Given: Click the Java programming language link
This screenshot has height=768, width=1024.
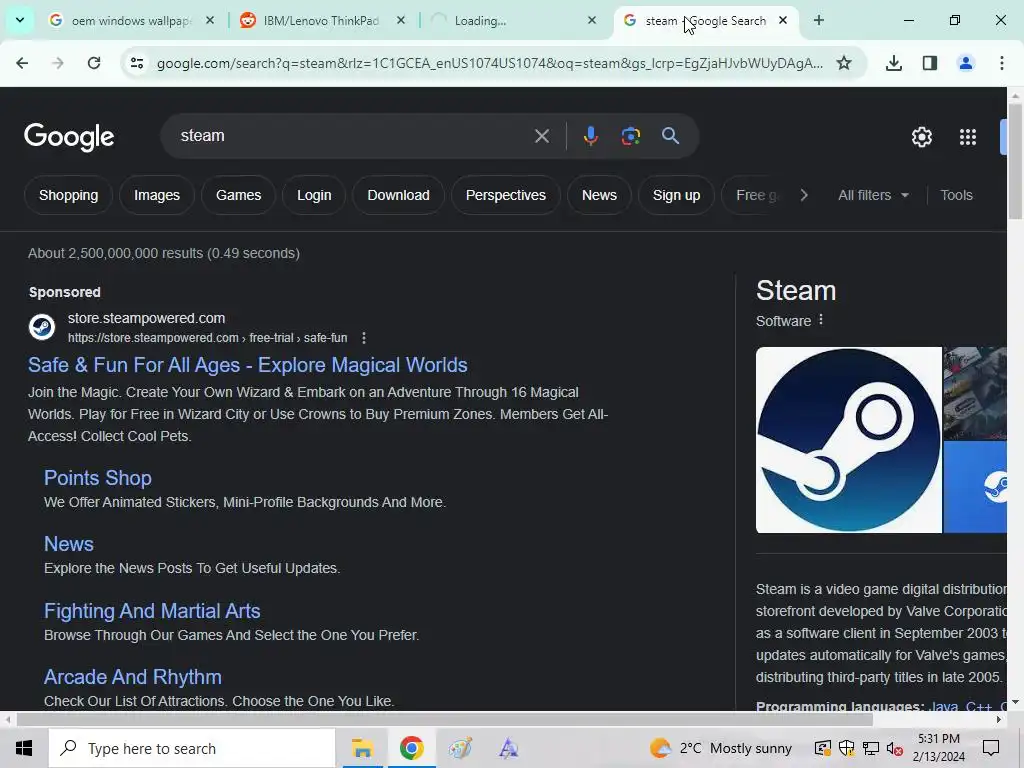Looking at the screenshot, I should (x=944, y=707).
